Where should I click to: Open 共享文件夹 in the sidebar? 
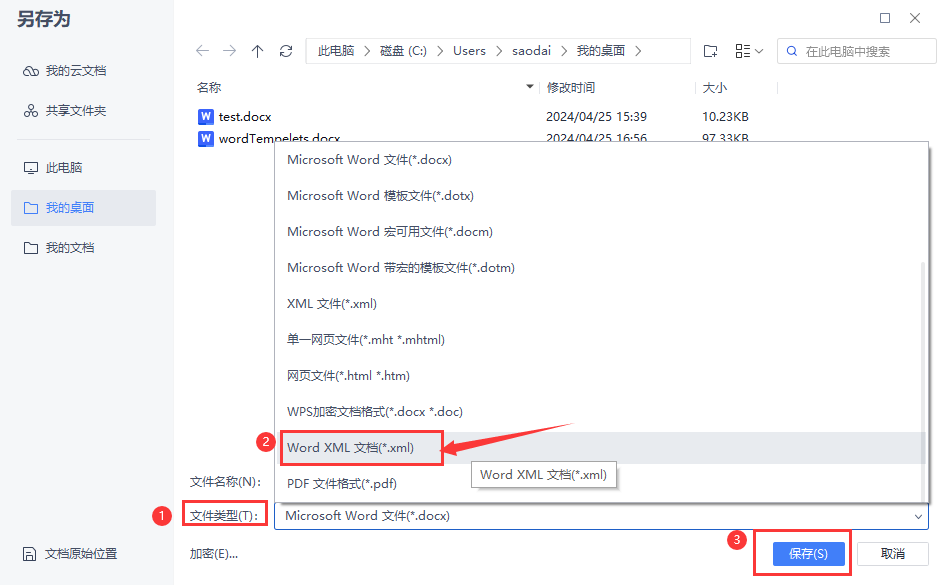point(65,111)
